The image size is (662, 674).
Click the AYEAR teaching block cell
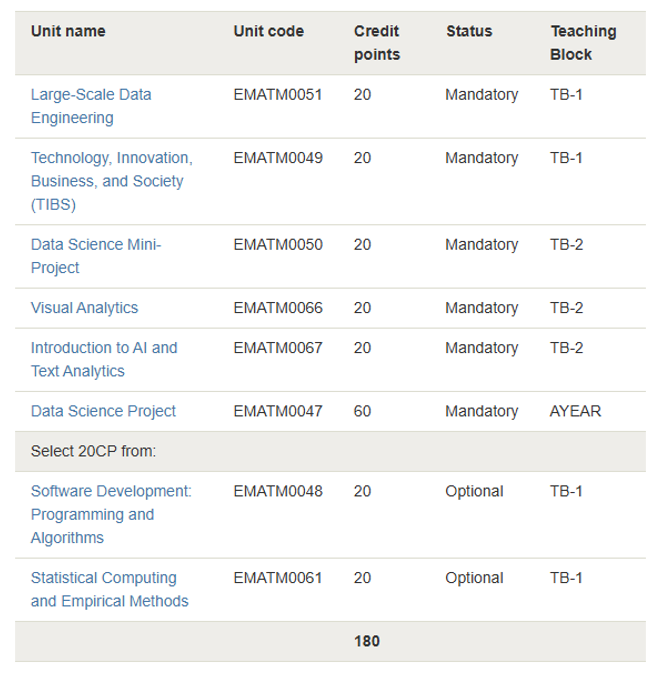pos(575,411)
